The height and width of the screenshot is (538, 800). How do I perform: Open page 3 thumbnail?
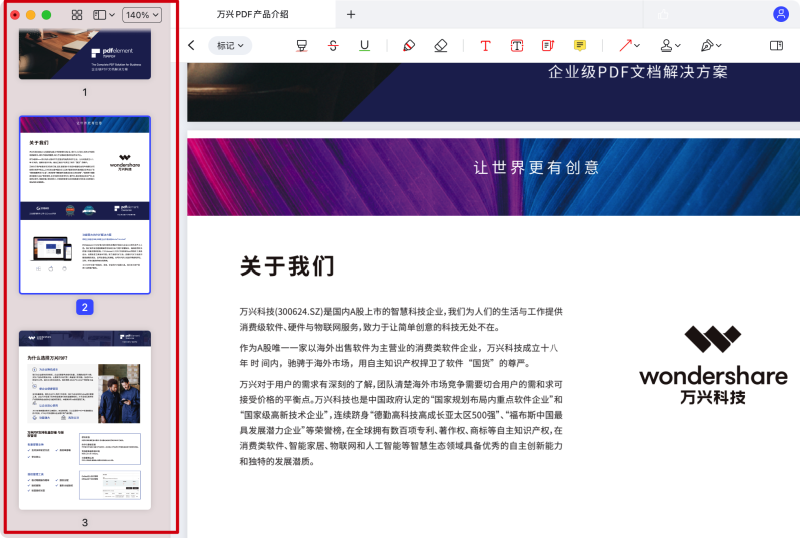85,420
